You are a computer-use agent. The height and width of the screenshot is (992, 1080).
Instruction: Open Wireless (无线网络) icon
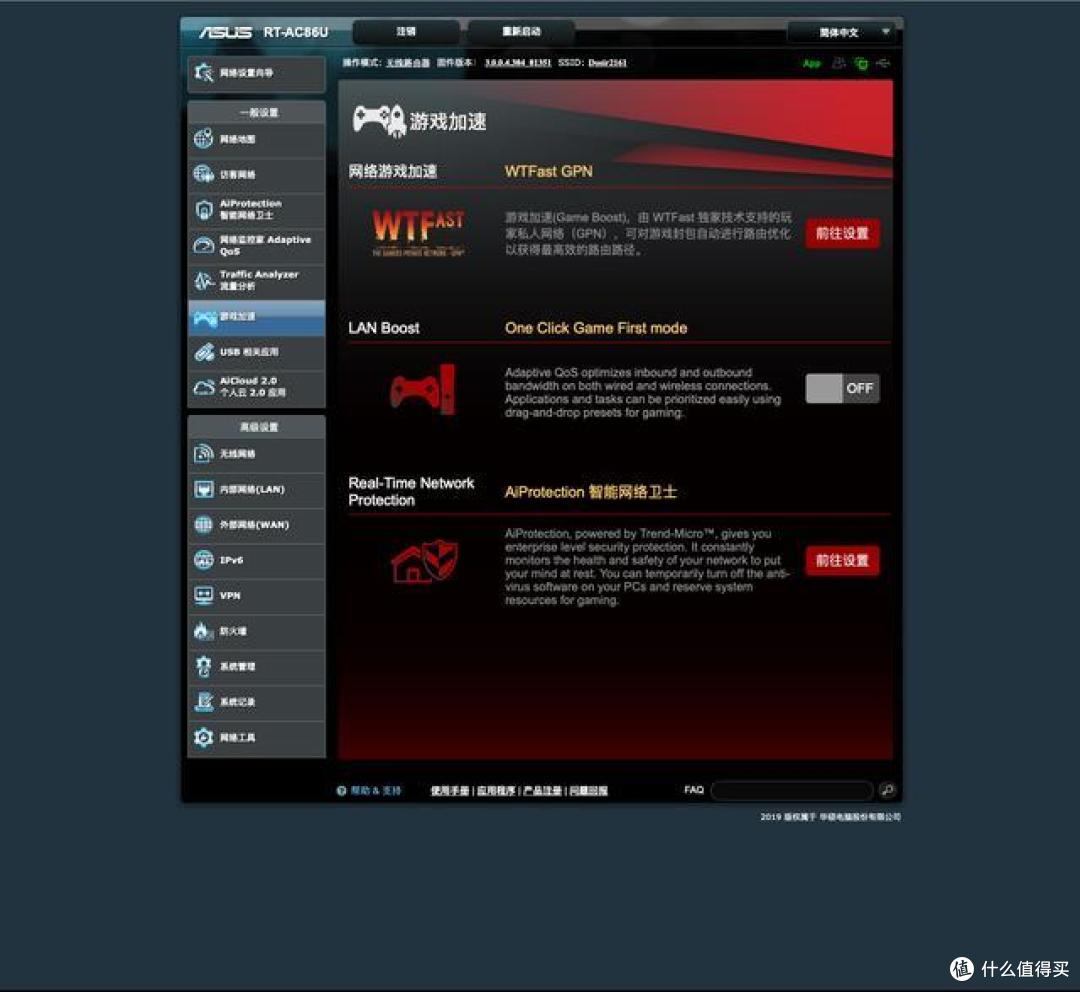click(x=204, y=453)
